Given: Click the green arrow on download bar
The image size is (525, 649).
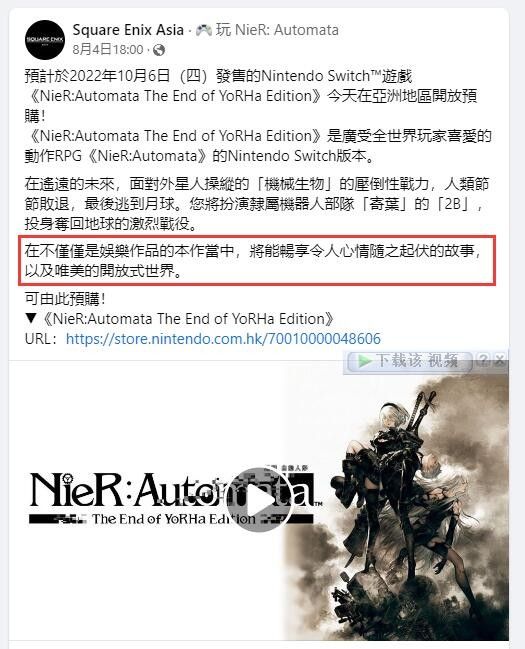Looking at the screenshot, I should click(364, 361).
